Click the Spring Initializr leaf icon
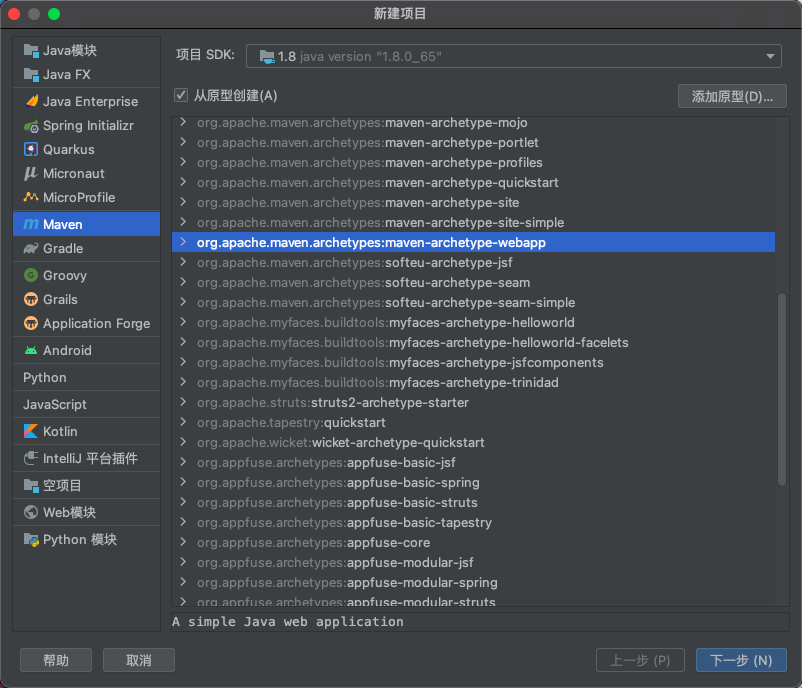This screenshot has width=802, height=688. point(31,125)
